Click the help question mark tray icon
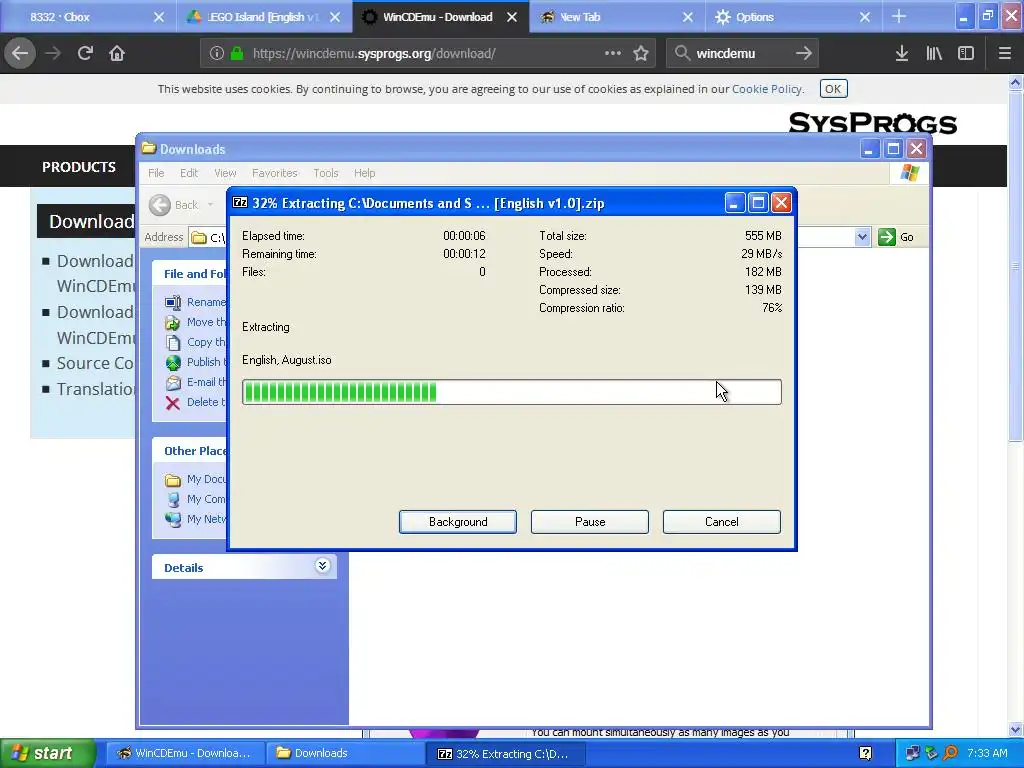The width and height of the screenshot is (1024, 768). pos(865,754)
